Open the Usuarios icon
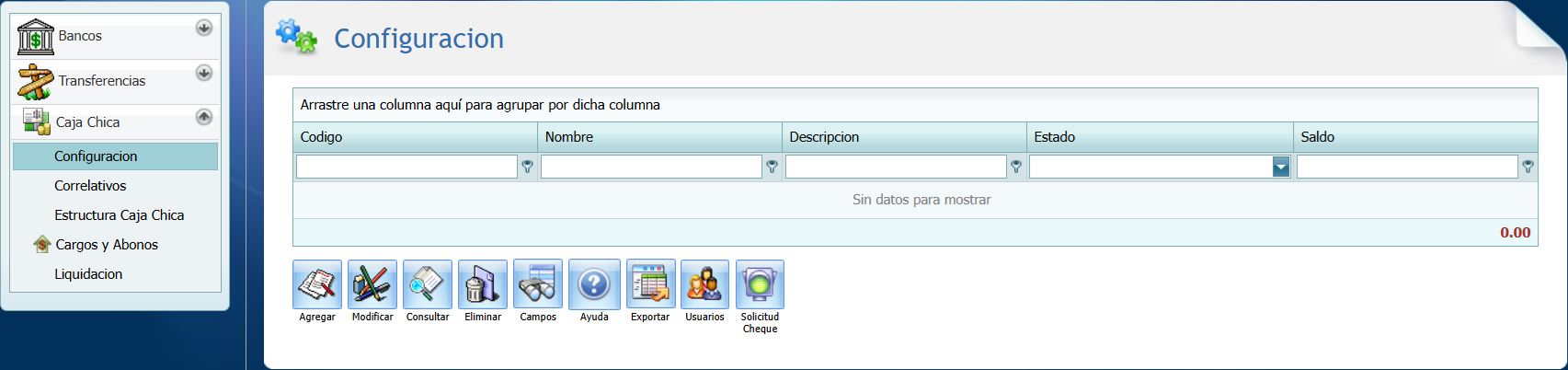 (704, 284)
